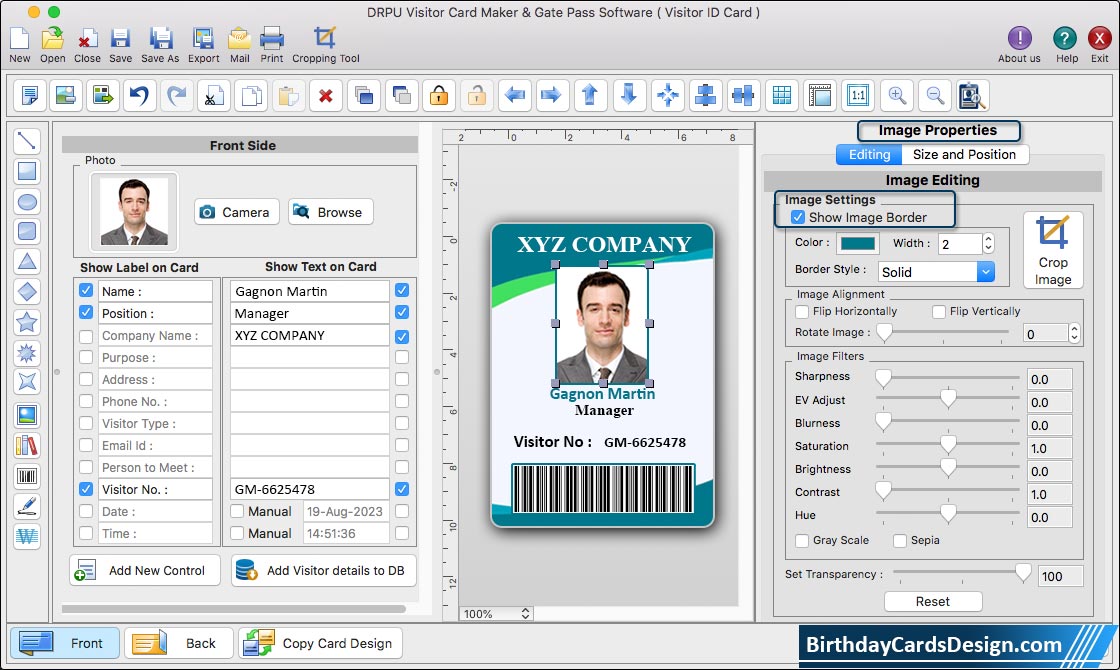Click Add New Control button
This screenshot has height=670, width=1120.
click(145, 570)
